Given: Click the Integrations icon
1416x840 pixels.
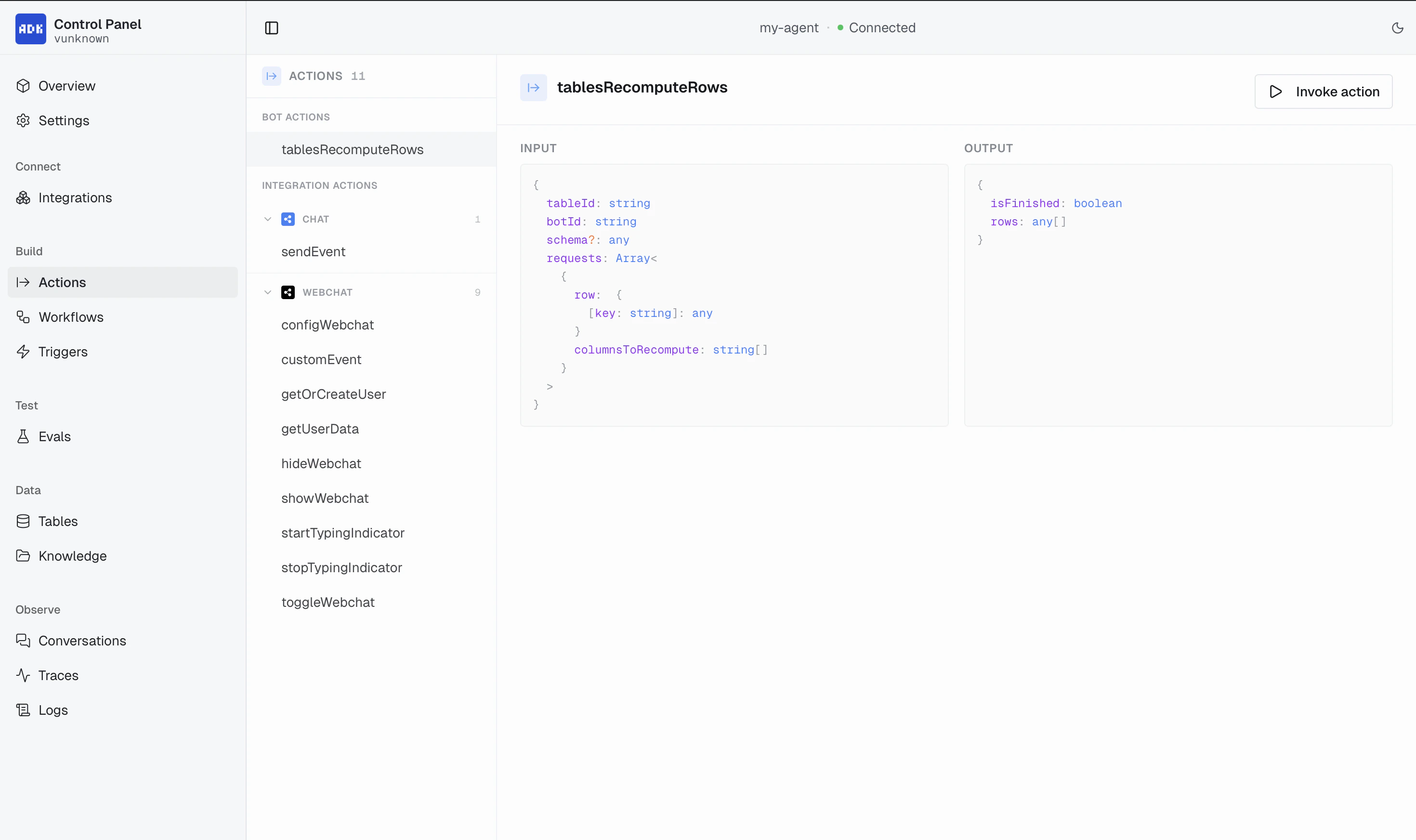Looking at the screenshot, I should [23, 197].
